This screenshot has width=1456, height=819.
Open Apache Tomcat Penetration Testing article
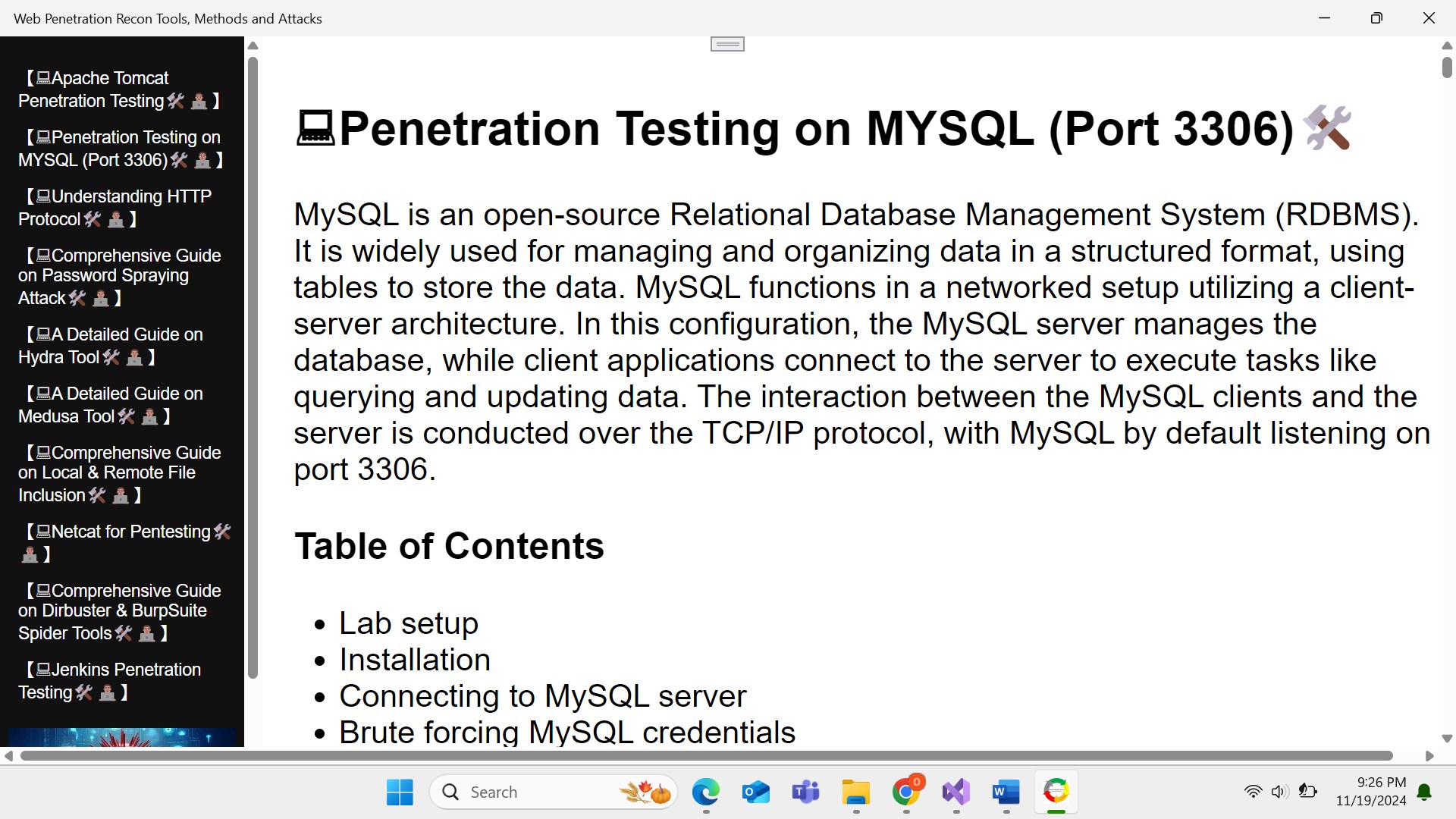pyautogui.click(x=120, y=89)
